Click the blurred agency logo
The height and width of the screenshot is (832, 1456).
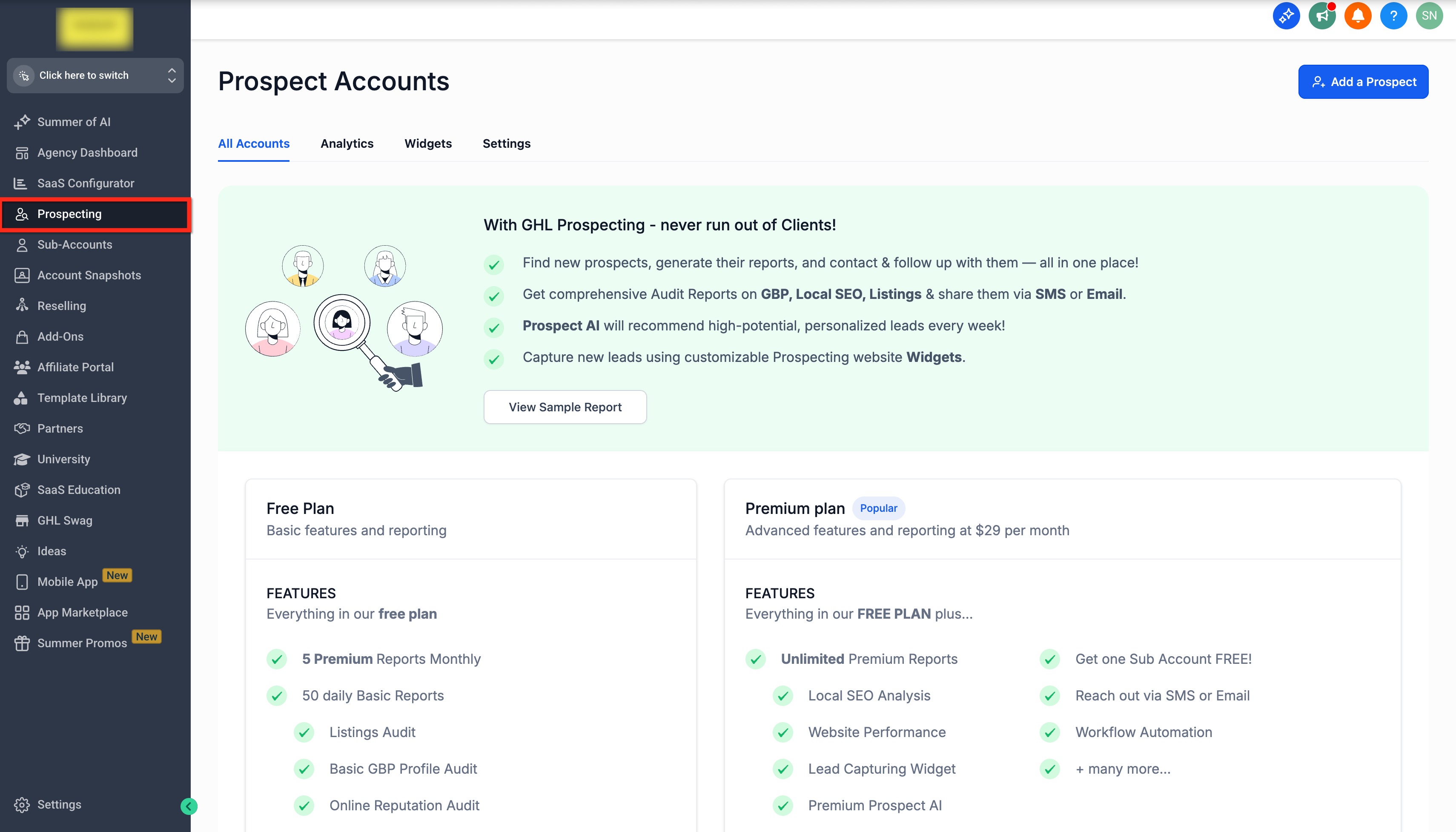(x=95, y=29)
